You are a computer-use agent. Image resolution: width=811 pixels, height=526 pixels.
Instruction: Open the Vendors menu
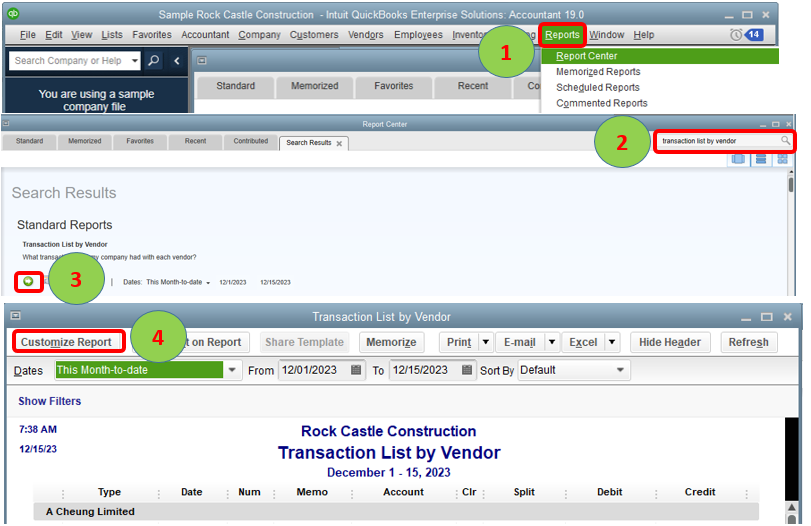tap(365, 35)
